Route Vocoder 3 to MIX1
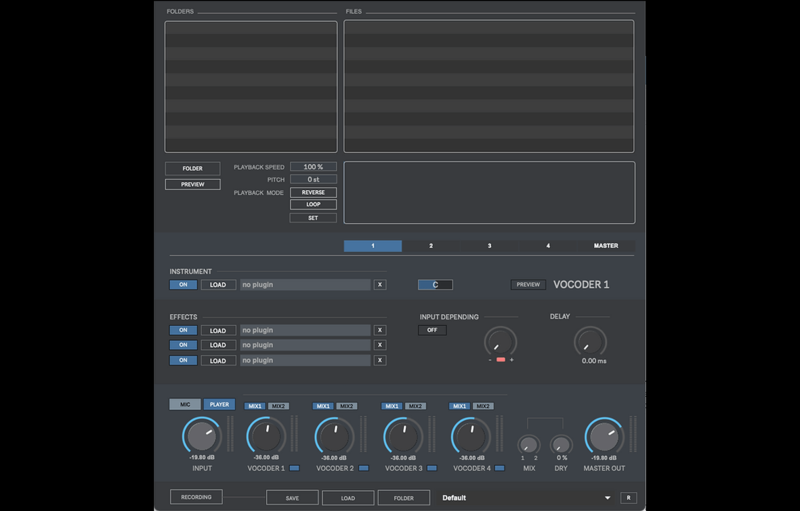This screenshot has height=511, width=800. tap(391, 406)
